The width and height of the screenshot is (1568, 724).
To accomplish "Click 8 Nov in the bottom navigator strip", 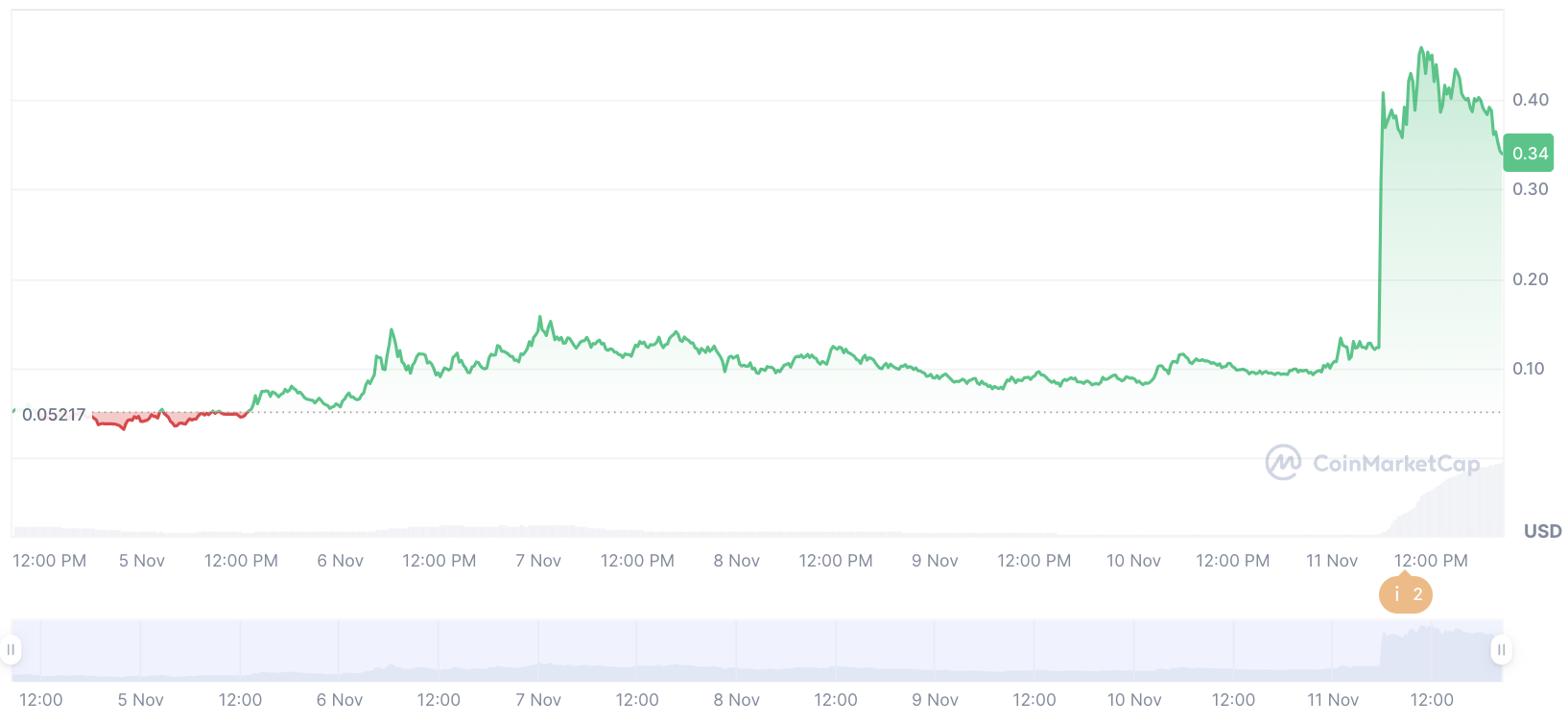I will tap(736, 700).
